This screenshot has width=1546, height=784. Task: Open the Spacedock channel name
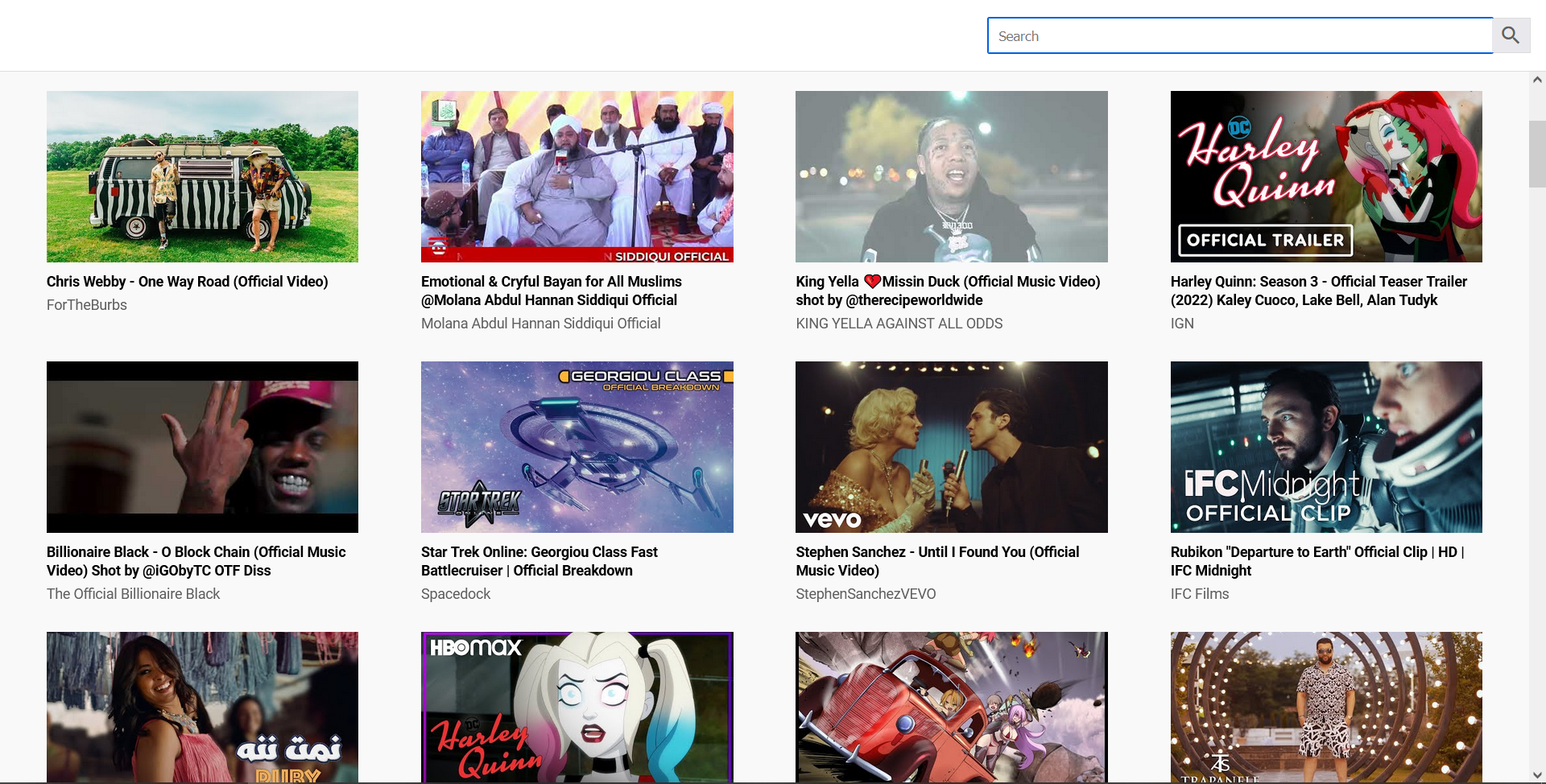click(x=456, y=594)
